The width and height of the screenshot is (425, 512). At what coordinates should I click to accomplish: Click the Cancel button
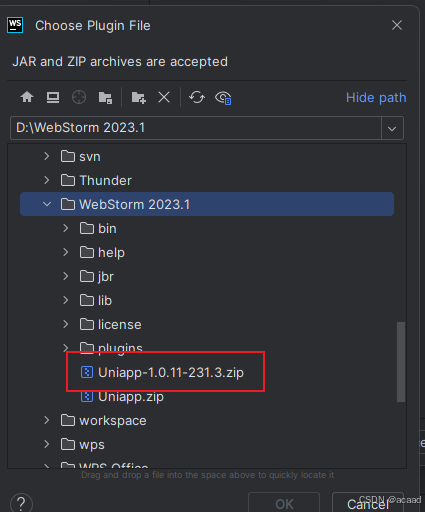[x=368, y=503]
